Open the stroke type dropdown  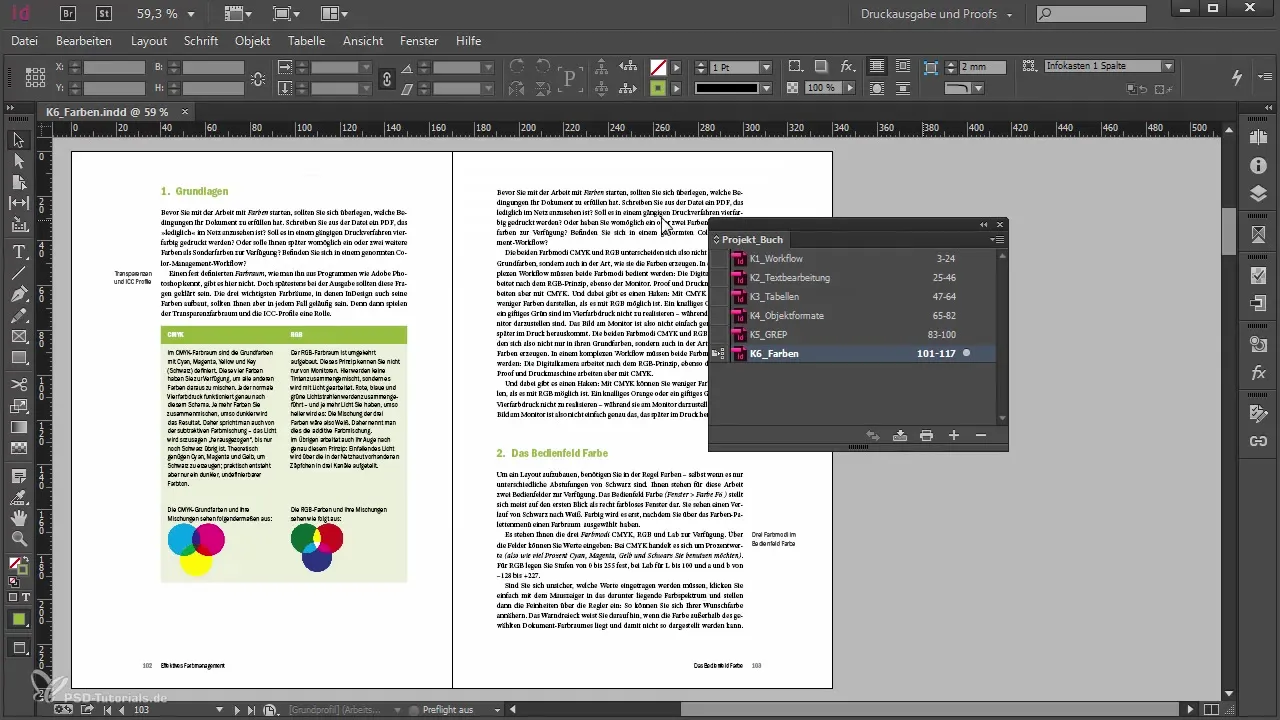coord(766,88)
